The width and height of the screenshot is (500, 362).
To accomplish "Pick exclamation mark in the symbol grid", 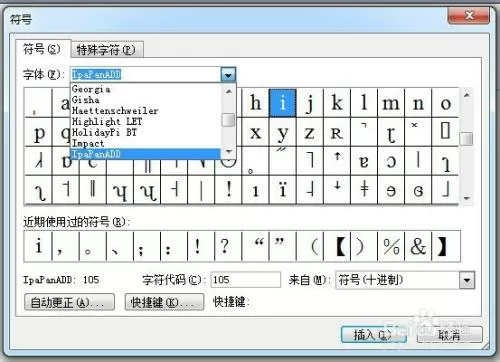I will 228,190.
